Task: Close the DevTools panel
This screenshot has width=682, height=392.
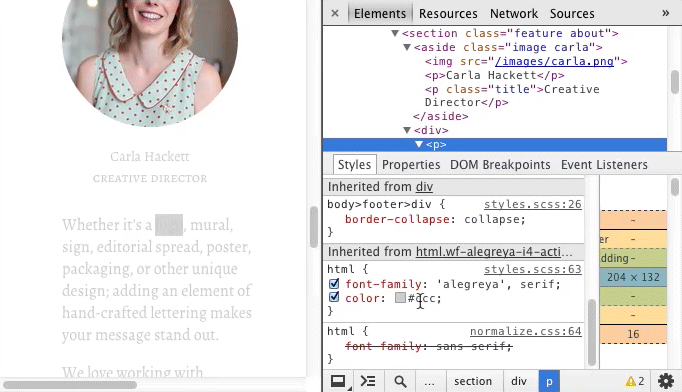Action: (x=334, y=13)
